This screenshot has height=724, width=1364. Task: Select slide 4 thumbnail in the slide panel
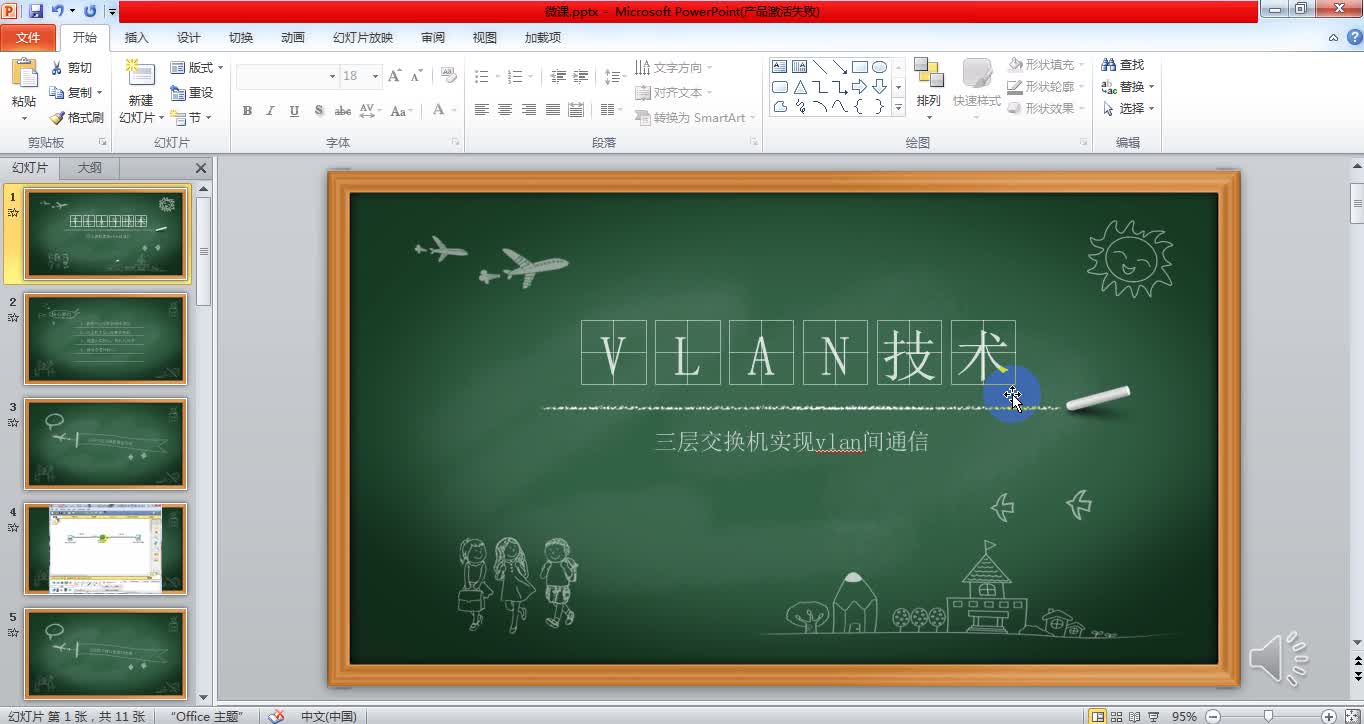[x=105, y=548]
